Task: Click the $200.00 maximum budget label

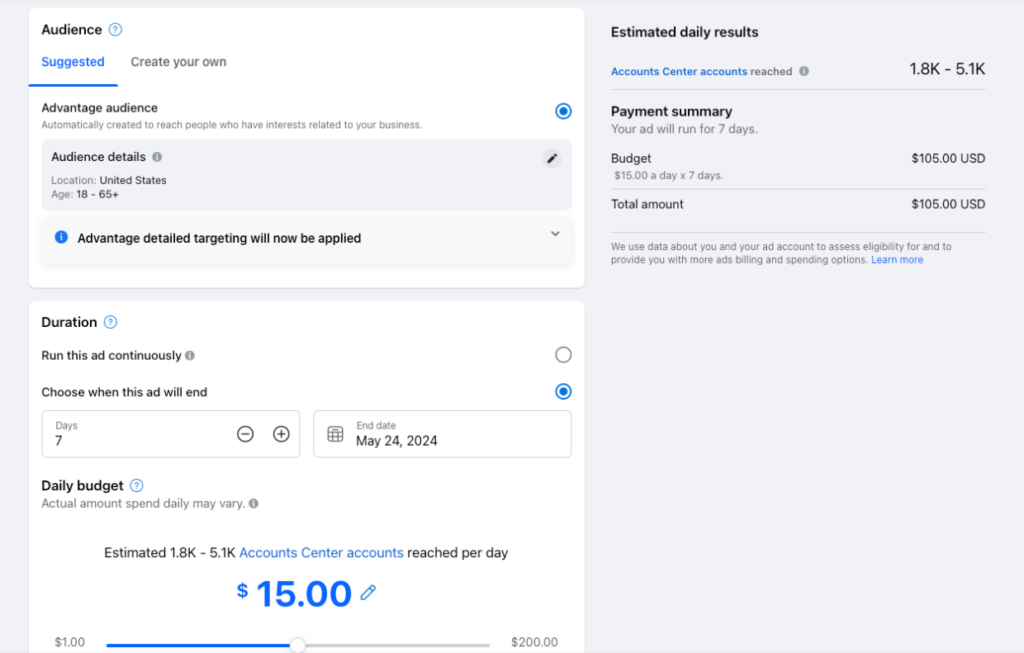Action: (x=534, y=642)
